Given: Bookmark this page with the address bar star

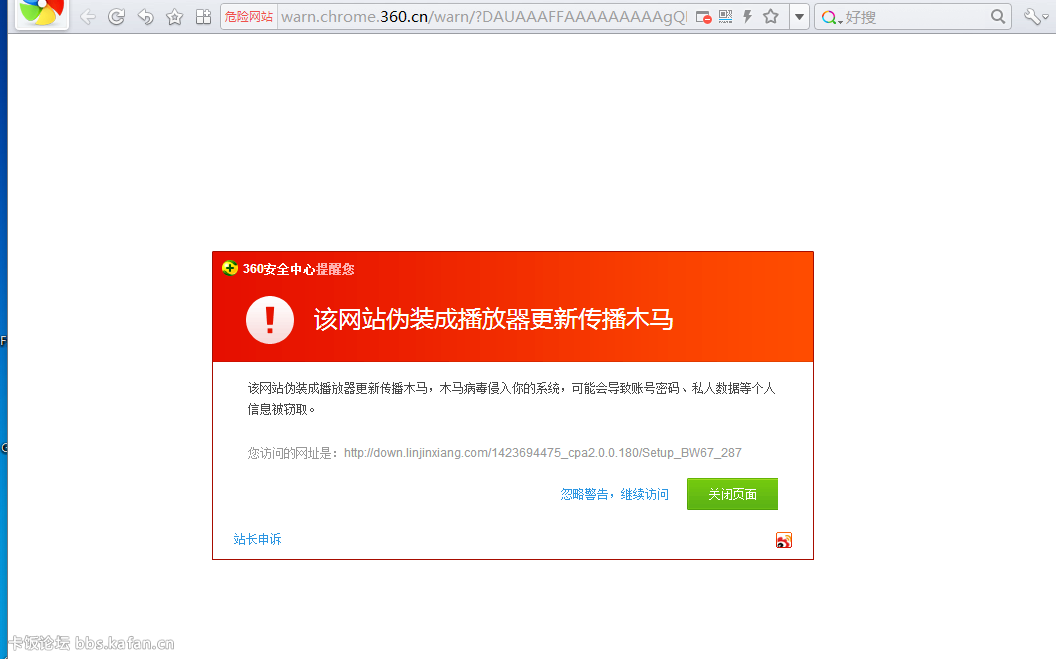Looking at the screenshot, I should click(771, 17).
